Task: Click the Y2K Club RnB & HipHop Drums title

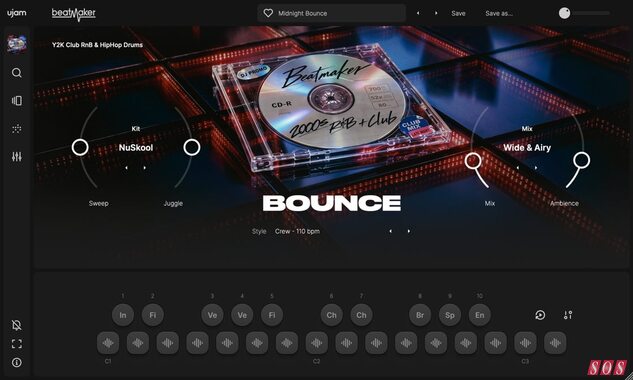Action: [97, 45]
